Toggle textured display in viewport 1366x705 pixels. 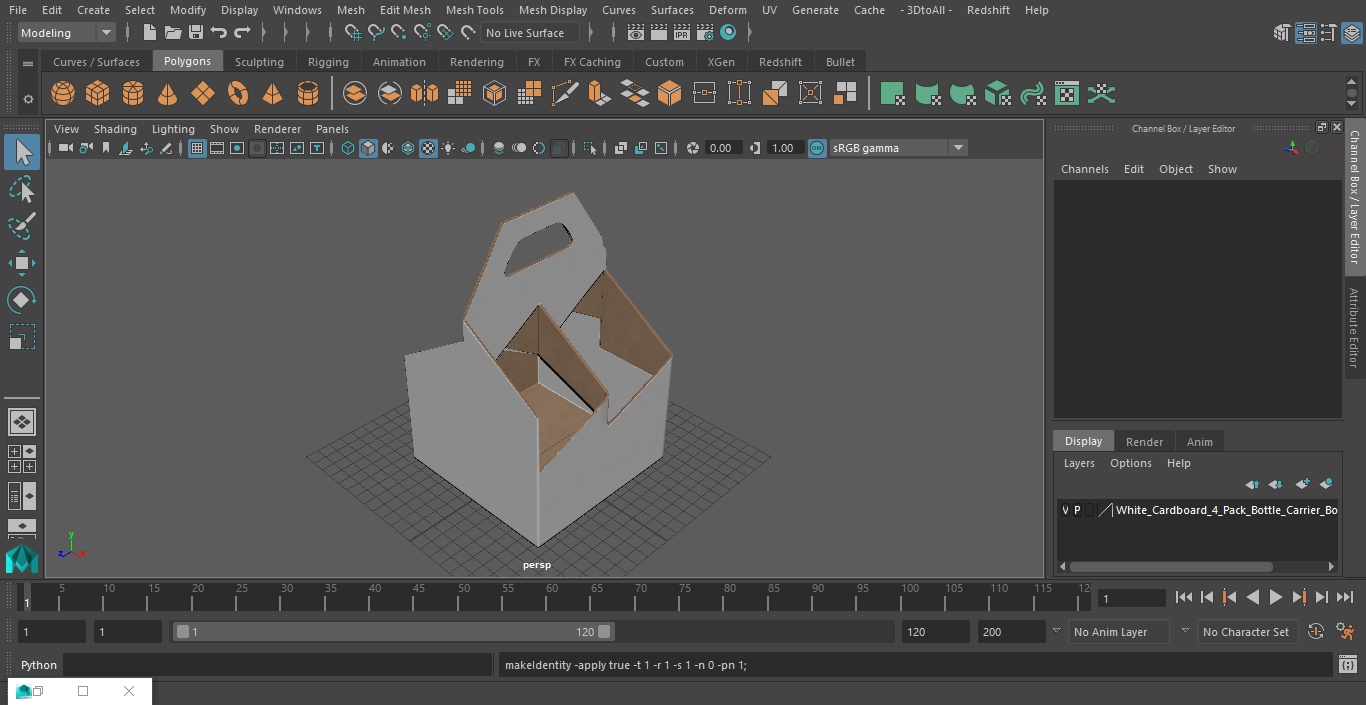[428, 148]
